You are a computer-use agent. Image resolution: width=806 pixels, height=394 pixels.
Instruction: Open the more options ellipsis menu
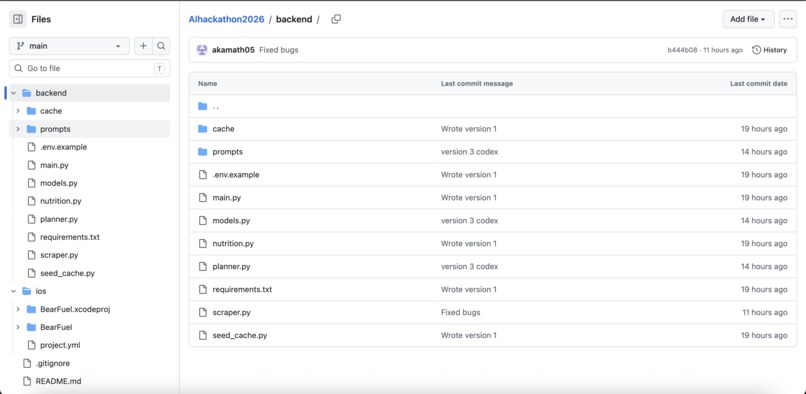(x=787, y=20)
